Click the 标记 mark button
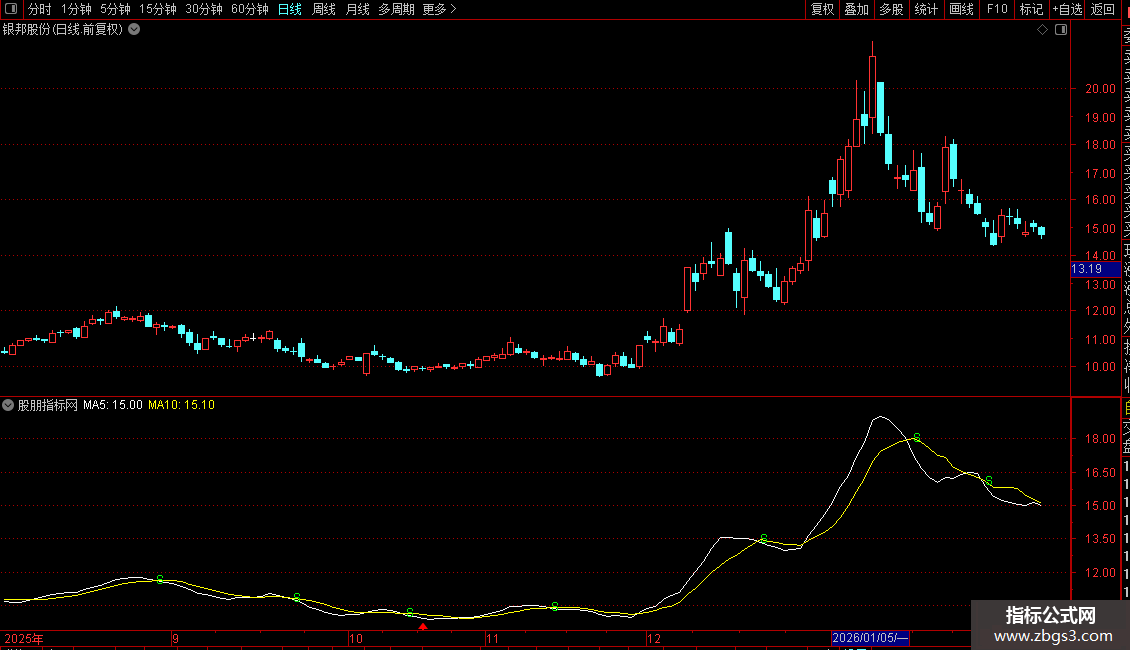 pos(1031,9)
